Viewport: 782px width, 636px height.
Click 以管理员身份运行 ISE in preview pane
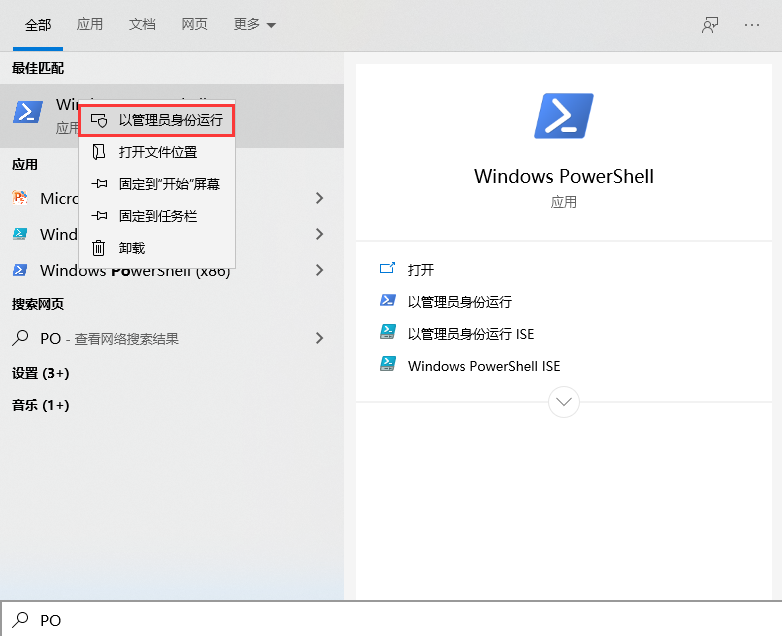[x=470, y=334]
